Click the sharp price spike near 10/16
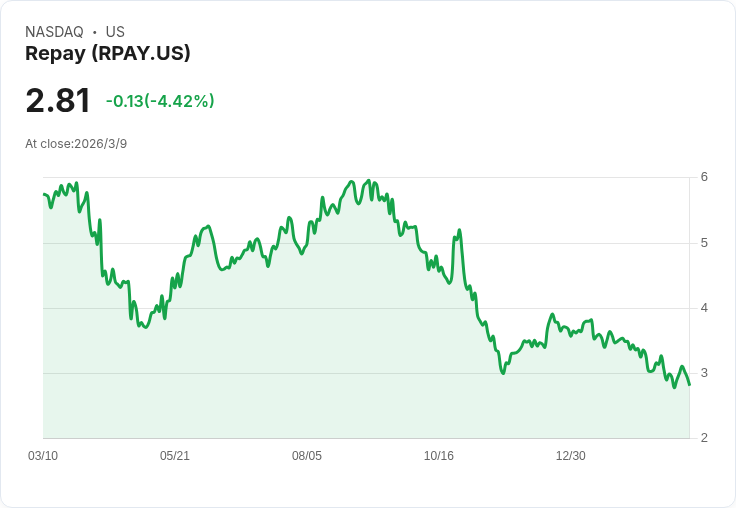Screen dimensions: 736x508 pyautogui.click(x=459, y=231)
